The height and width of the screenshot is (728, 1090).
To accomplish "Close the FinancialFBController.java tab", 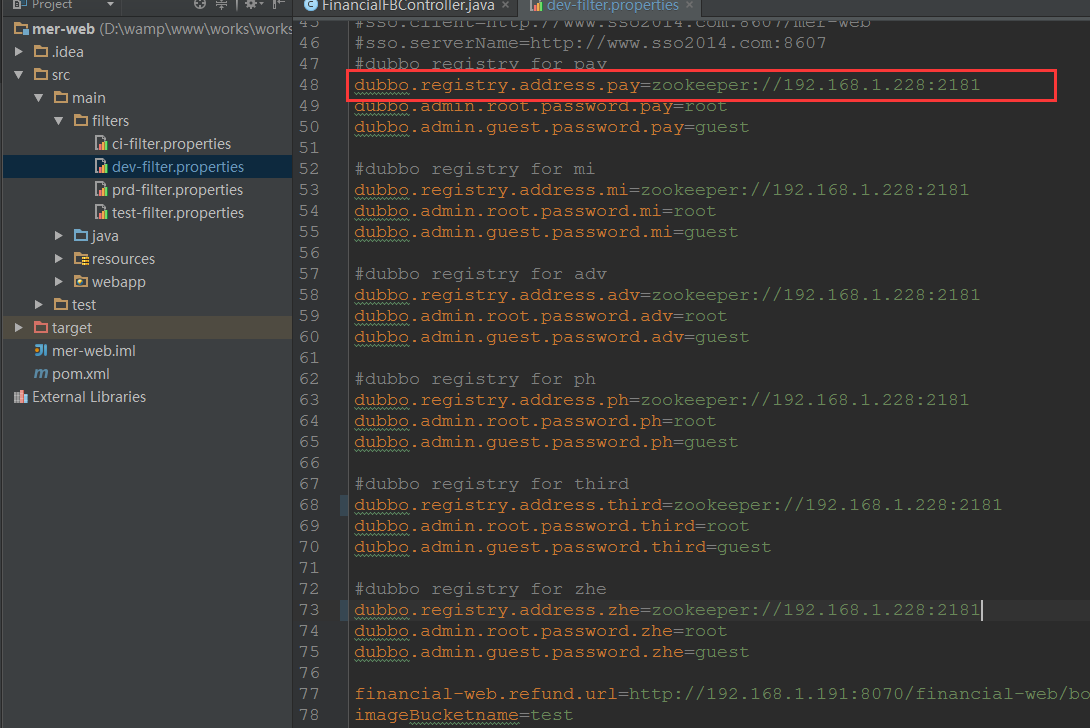I will click(505, 6).
